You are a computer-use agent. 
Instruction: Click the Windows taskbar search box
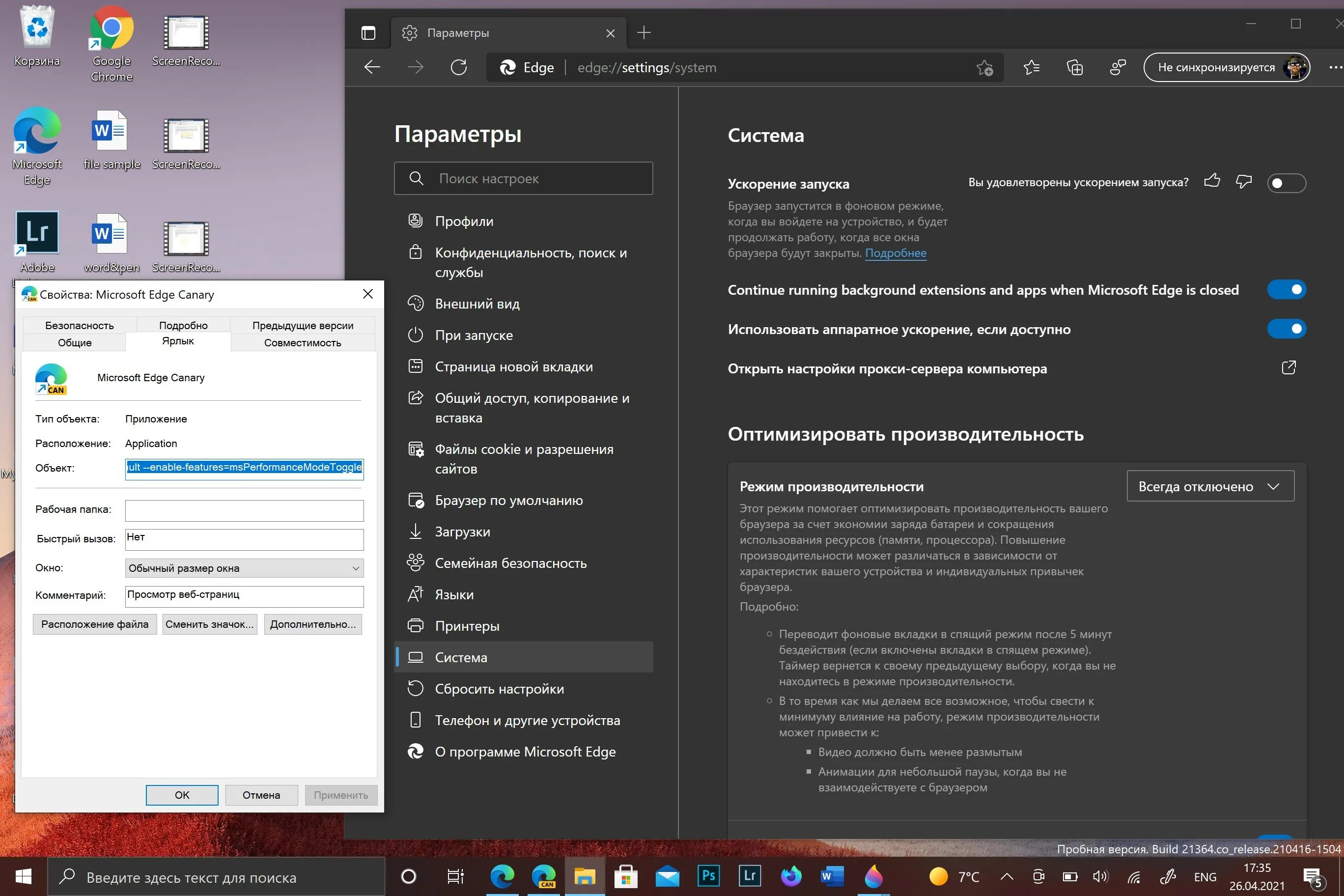pos(216,876)
